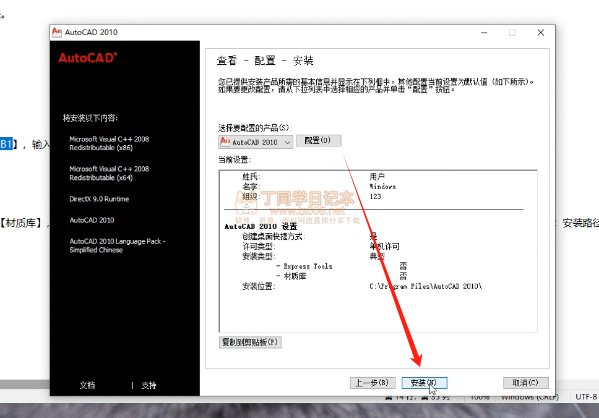Expand the AutoCAD 2010 product dropdown
Image resolution: width=599 pixels, height=418 pixels.
click(x=256, y=142)
